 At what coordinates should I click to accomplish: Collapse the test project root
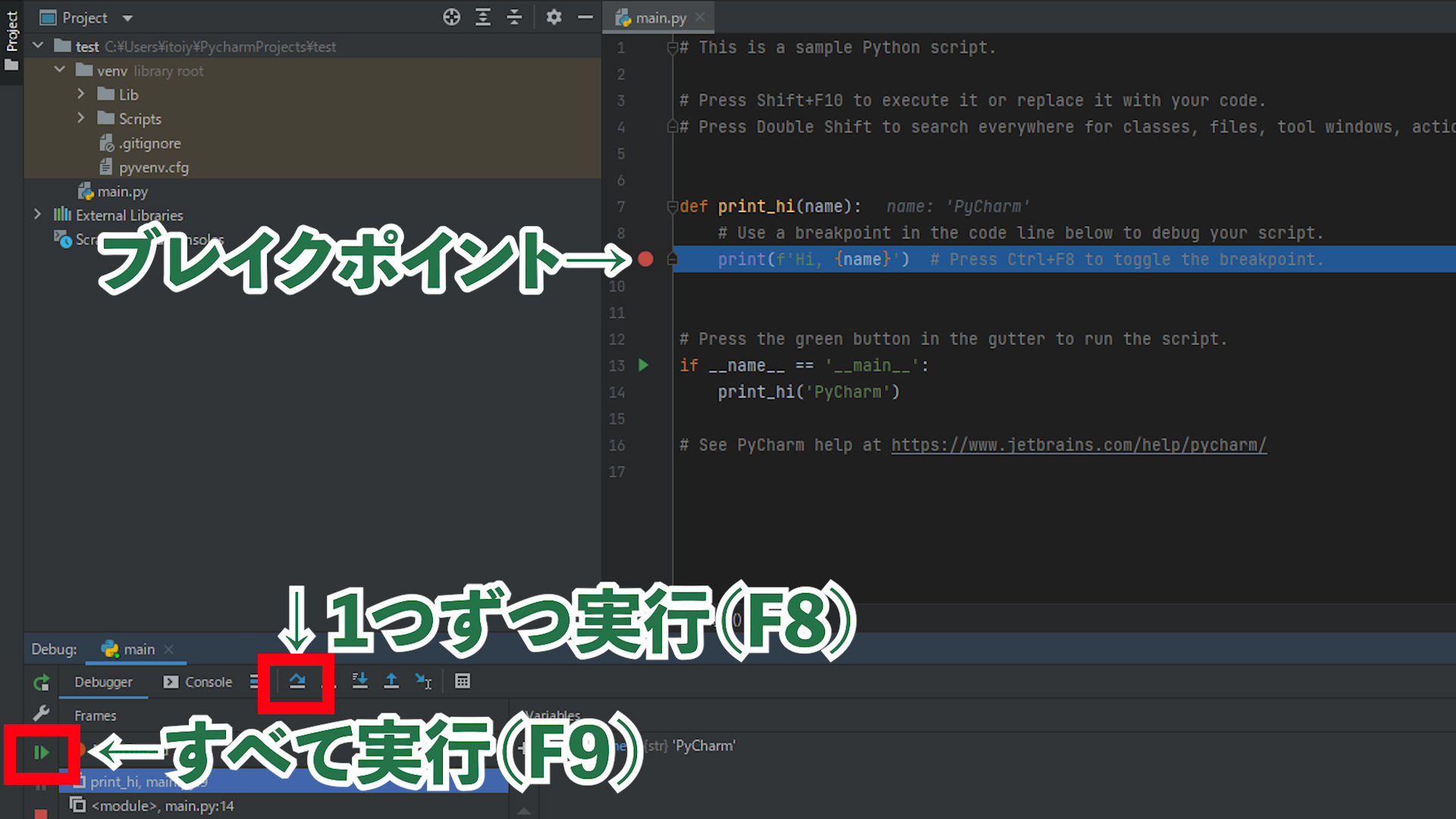pos(38,45)
